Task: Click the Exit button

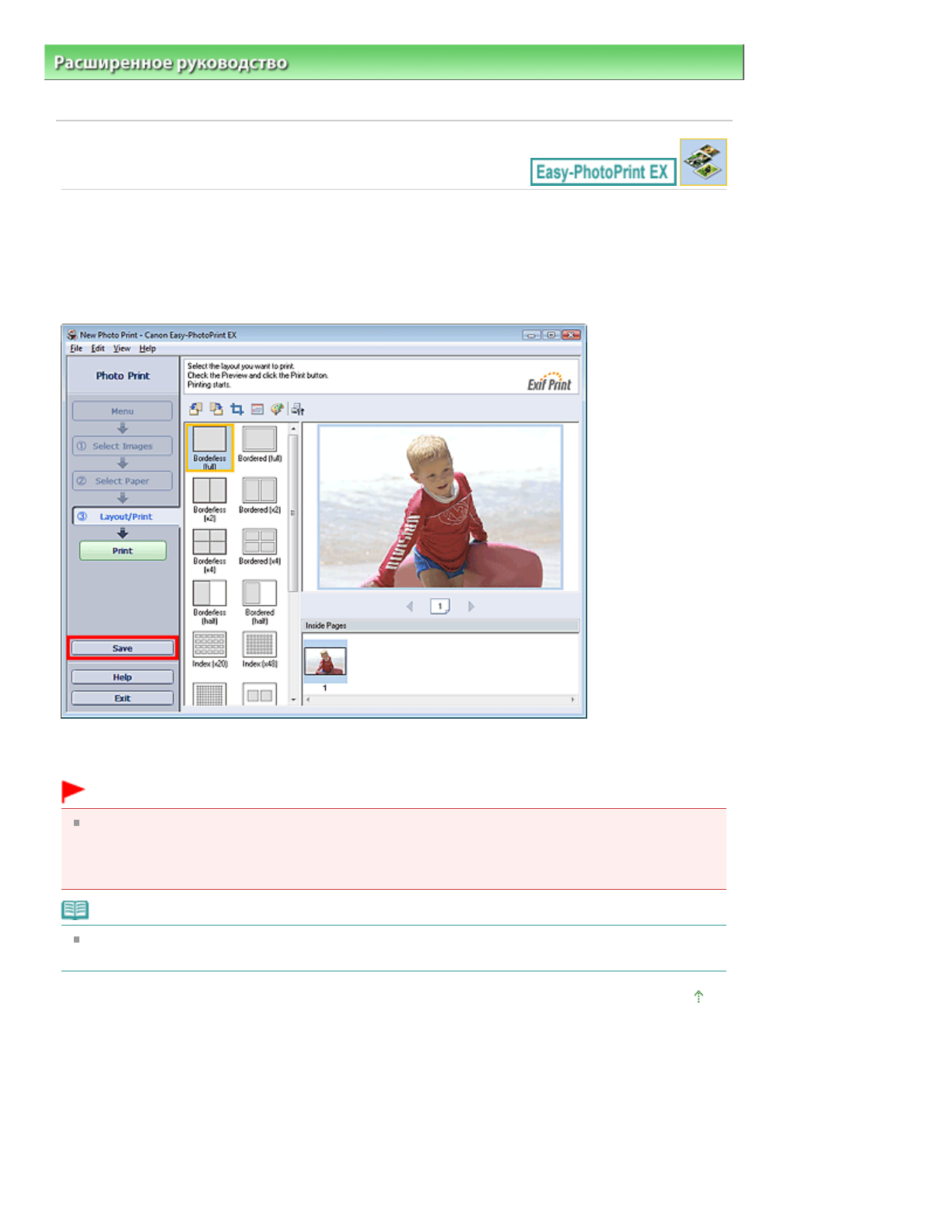Action: pos(122,698)
